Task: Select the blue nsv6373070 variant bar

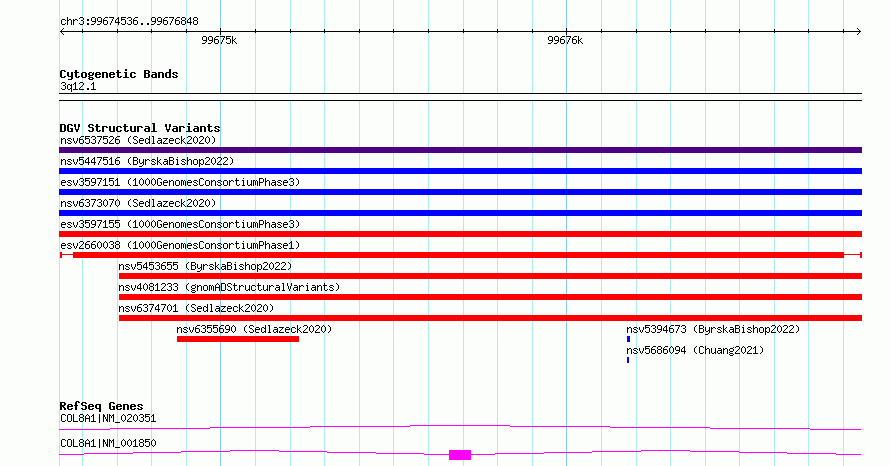Action: pos(460,213)
